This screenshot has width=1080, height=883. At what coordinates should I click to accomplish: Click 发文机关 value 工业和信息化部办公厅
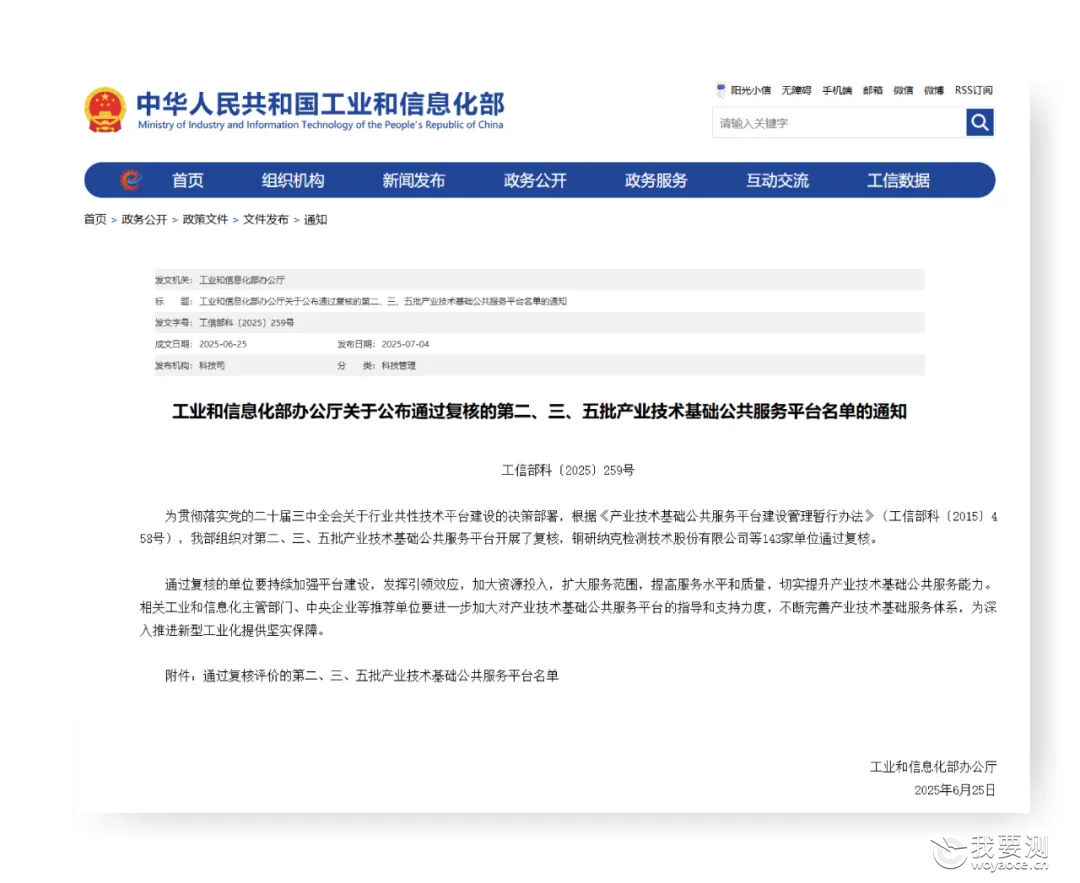click(x=242, y=280)
